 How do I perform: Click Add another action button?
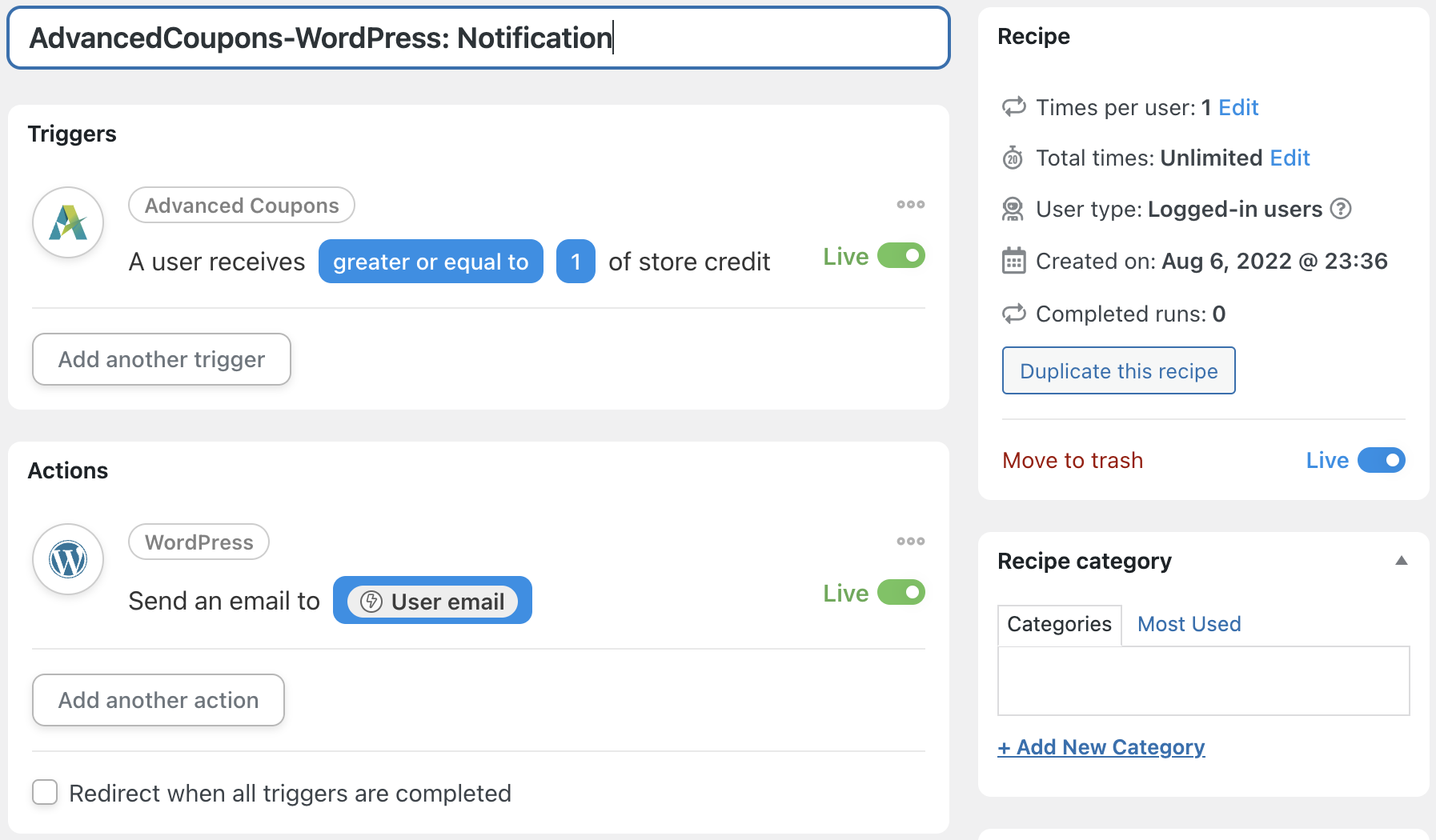pyautogui.click(x=158, y=700)
